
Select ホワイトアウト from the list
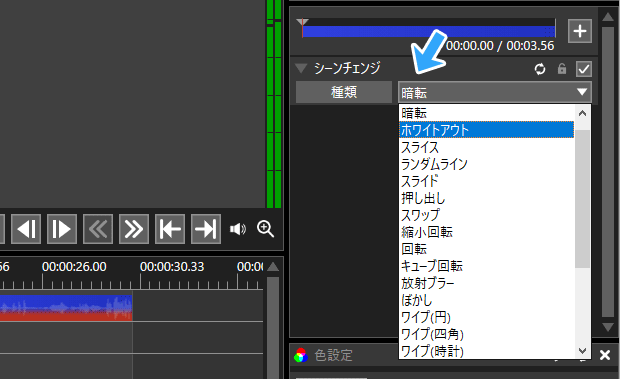486,130
